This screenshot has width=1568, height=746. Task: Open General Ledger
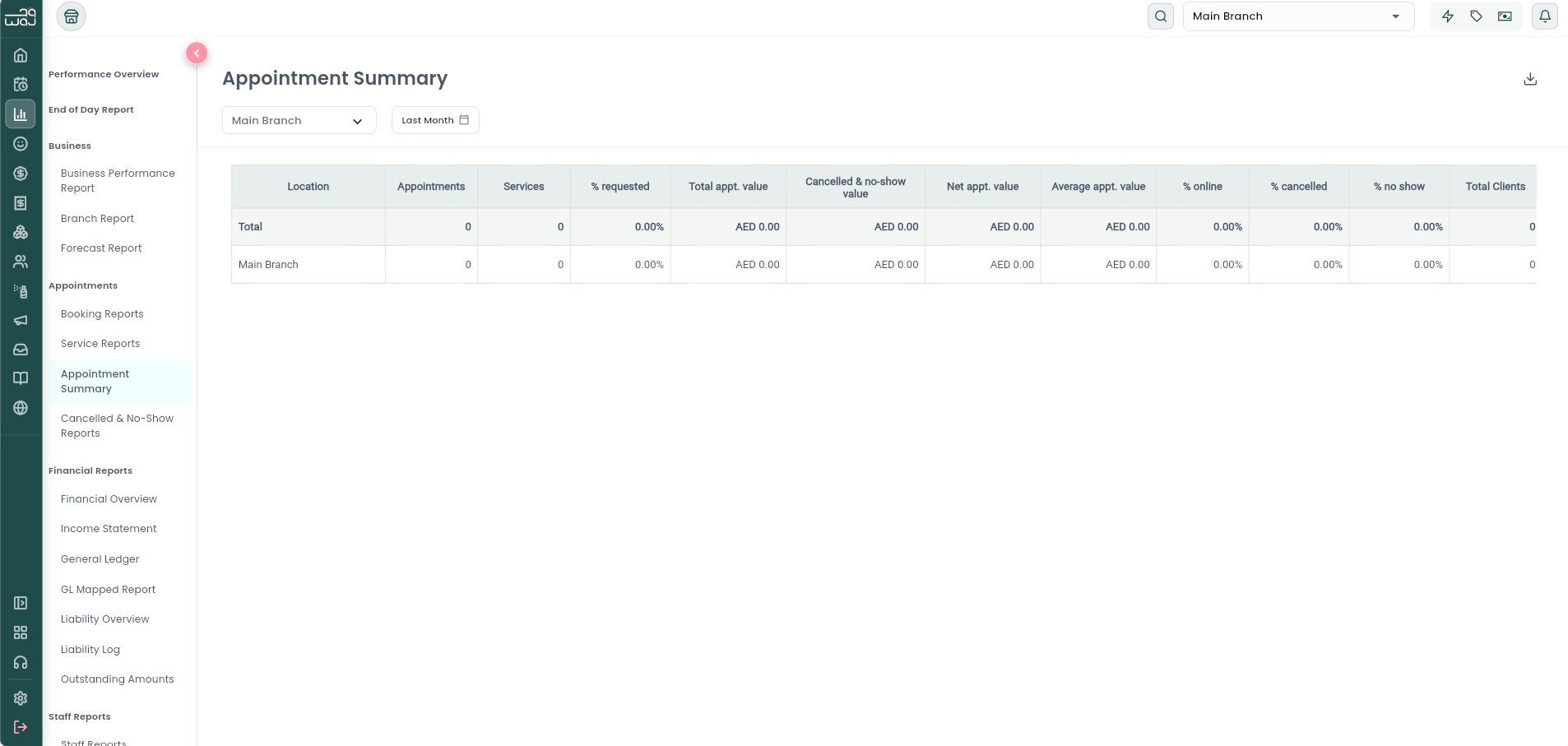tap(100, 559)
